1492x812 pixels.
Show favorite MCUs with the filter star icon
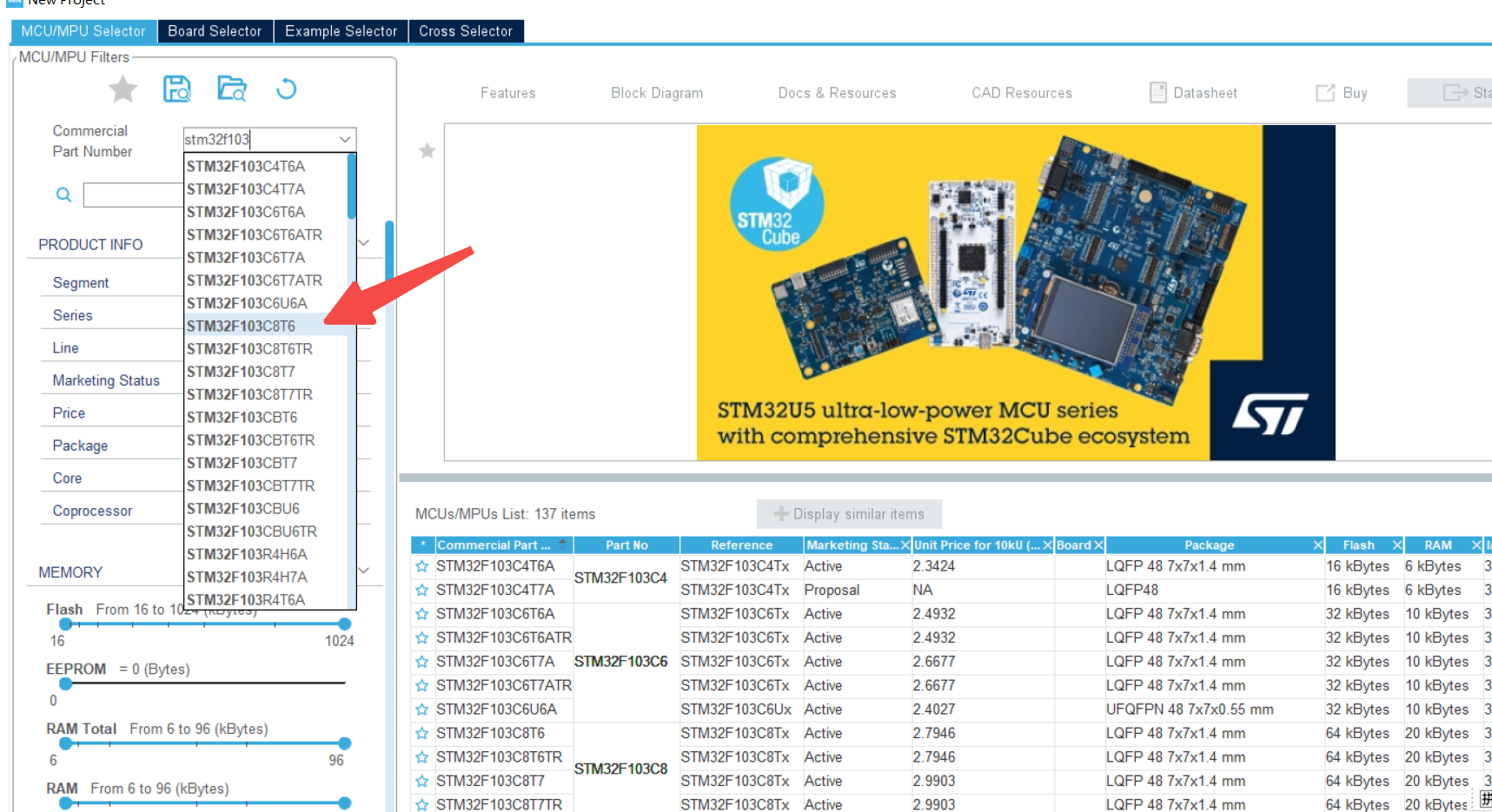click(x=123, y=89)
